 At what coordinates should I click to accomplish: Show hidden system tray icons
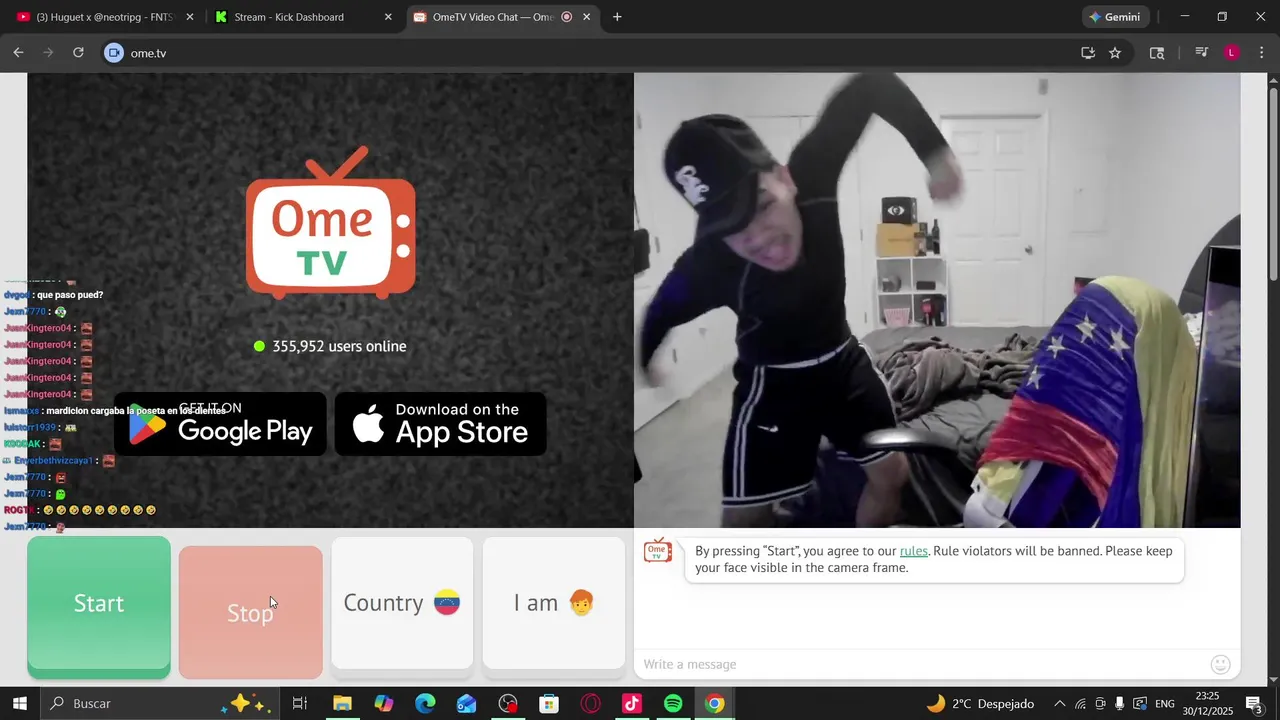coord(1060,703)
